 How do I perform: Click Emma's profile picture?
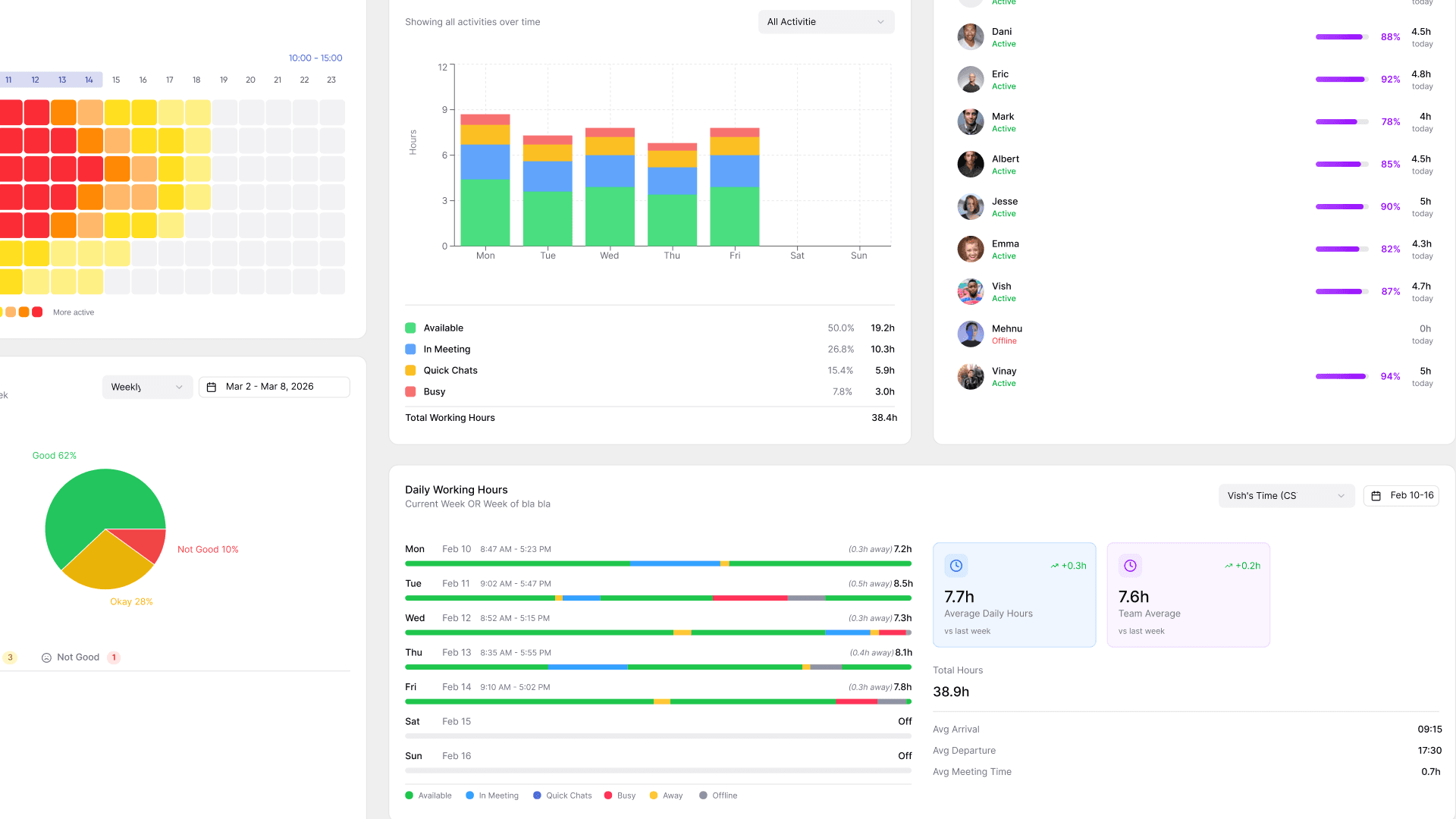pyautogui.click(x=970, y=249)
